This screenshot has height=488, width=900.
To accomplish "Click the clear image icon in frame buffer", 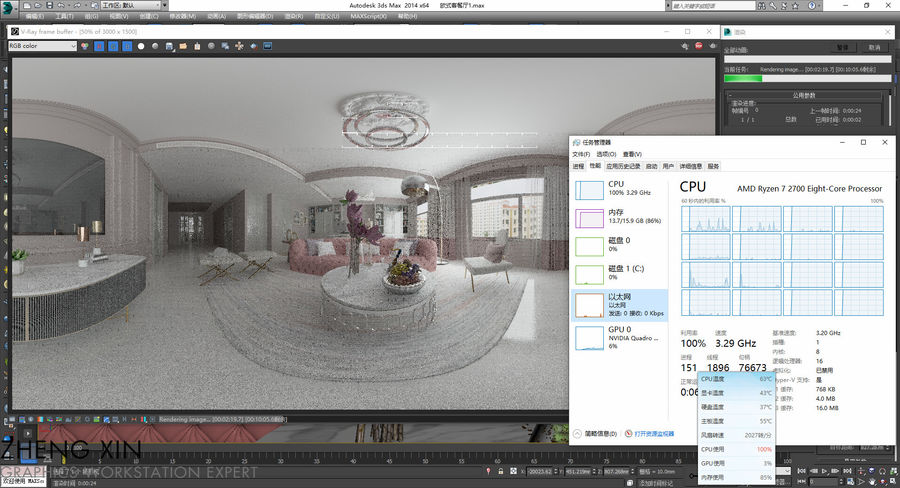I will [x=197, y=46].
